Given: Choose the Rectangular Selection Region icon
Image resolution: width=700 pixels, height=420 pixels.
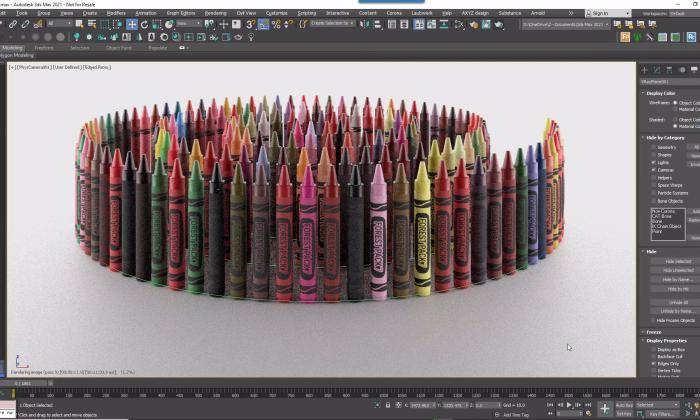Looking at the screenshot, I should (x=104, y=24).
